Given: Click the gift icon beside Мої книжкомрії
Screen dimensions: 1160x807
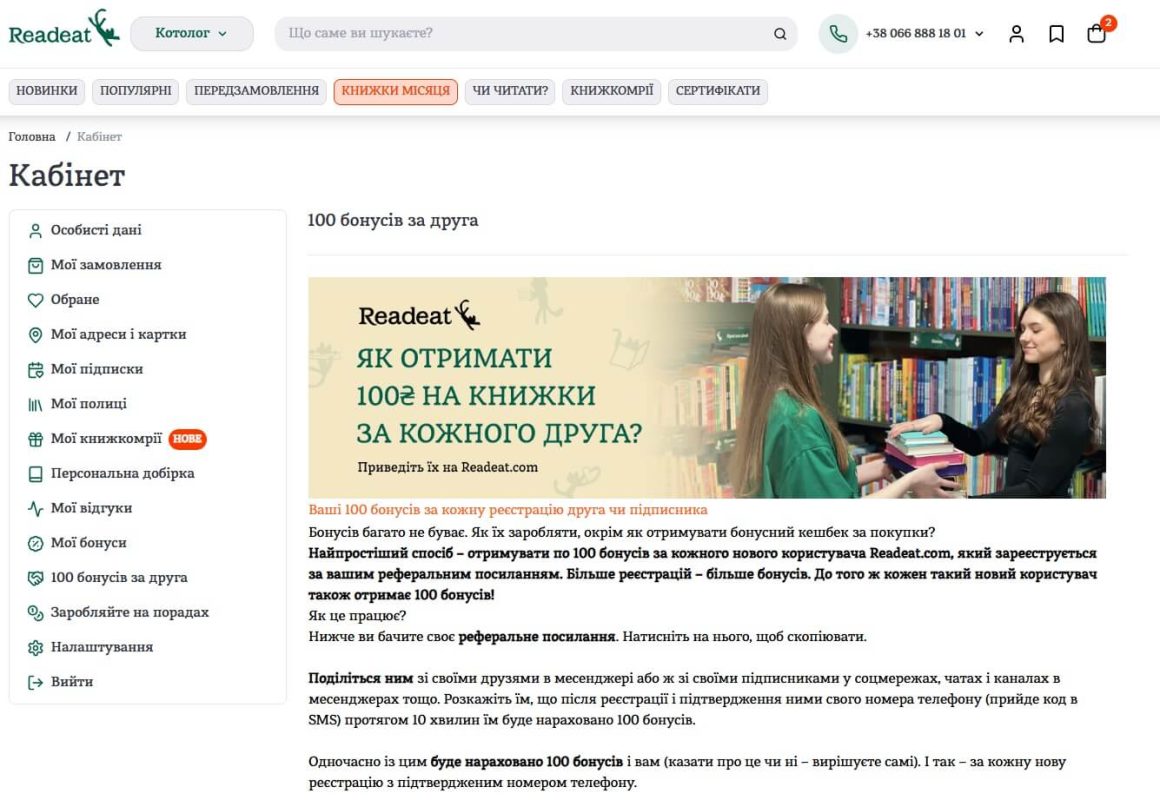Looking at the screenshot, I should tap(35, 439).
